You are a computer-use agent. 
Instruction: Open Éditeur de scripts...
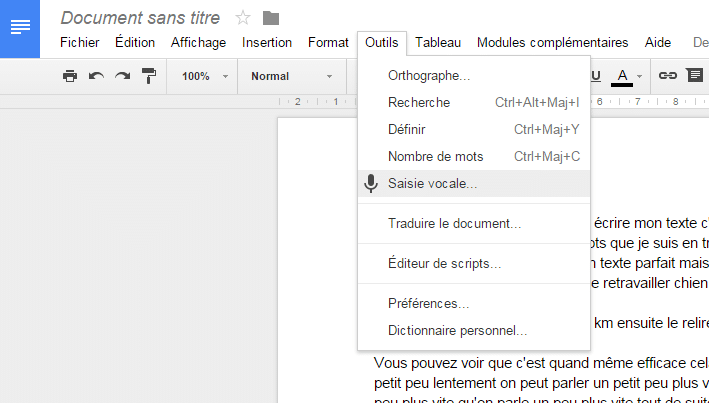pyautogui.click(x=474, y=263)
